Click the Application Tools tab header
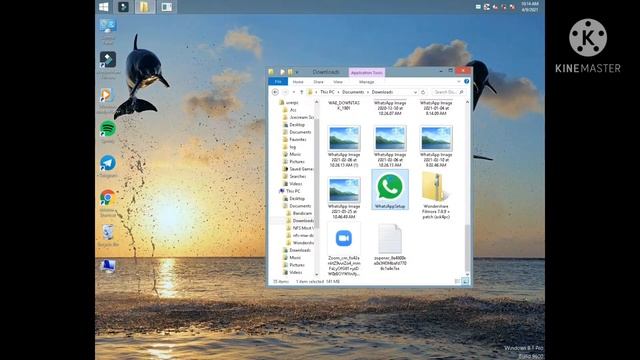Viewport: 640px width, 360px height. pos(367,73)
